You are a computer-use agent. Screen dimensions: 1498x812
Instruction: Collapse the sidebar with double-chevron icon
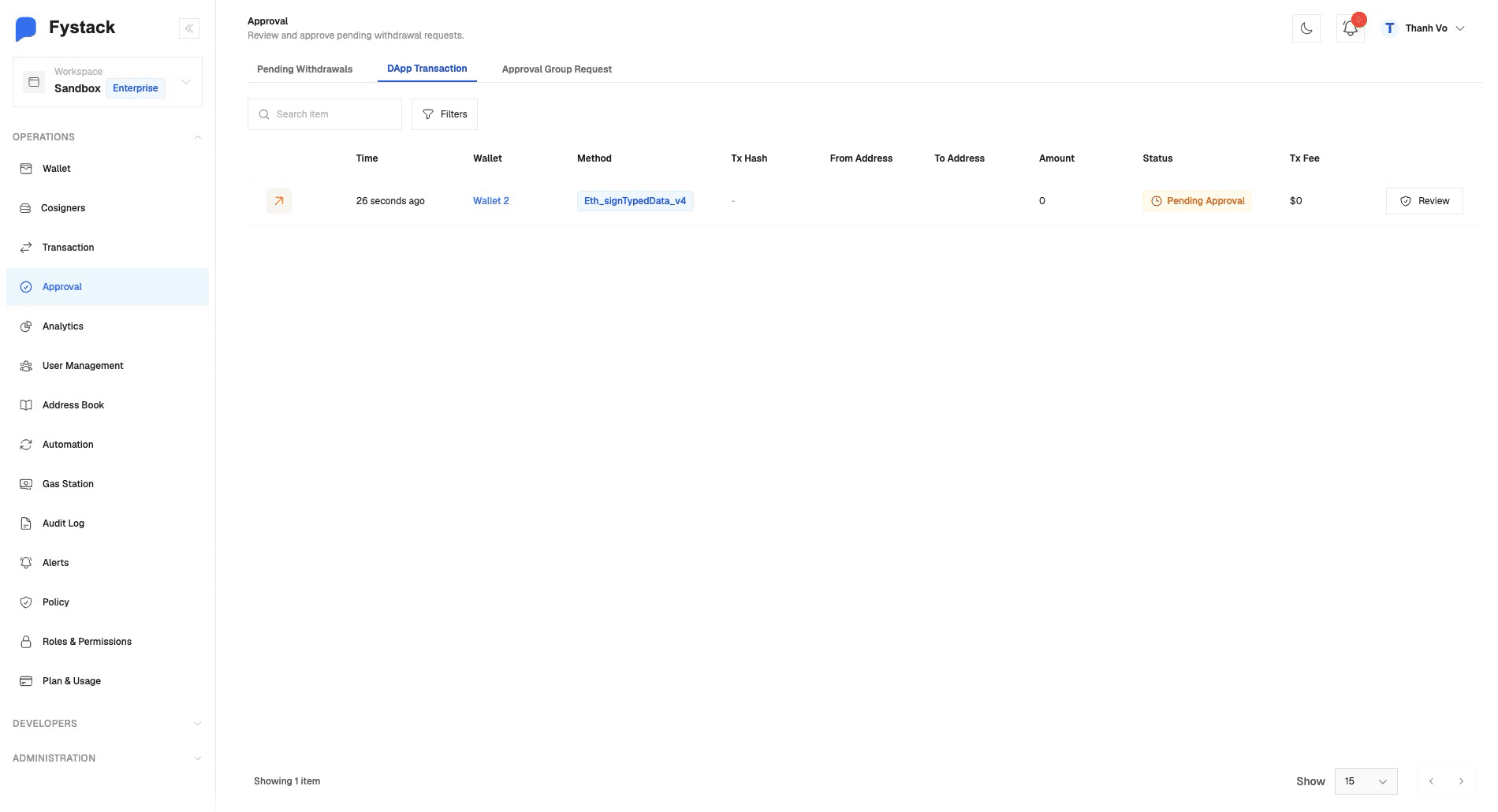tap(189, 28)
